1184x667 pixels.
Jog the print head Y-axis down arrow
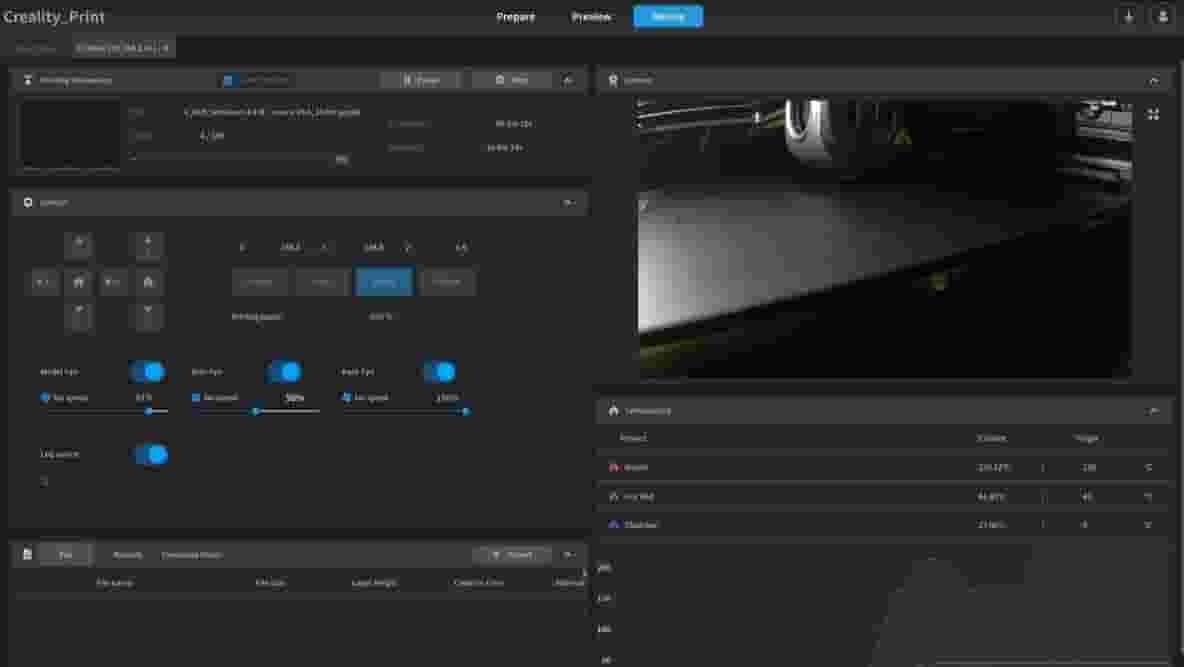79,315
